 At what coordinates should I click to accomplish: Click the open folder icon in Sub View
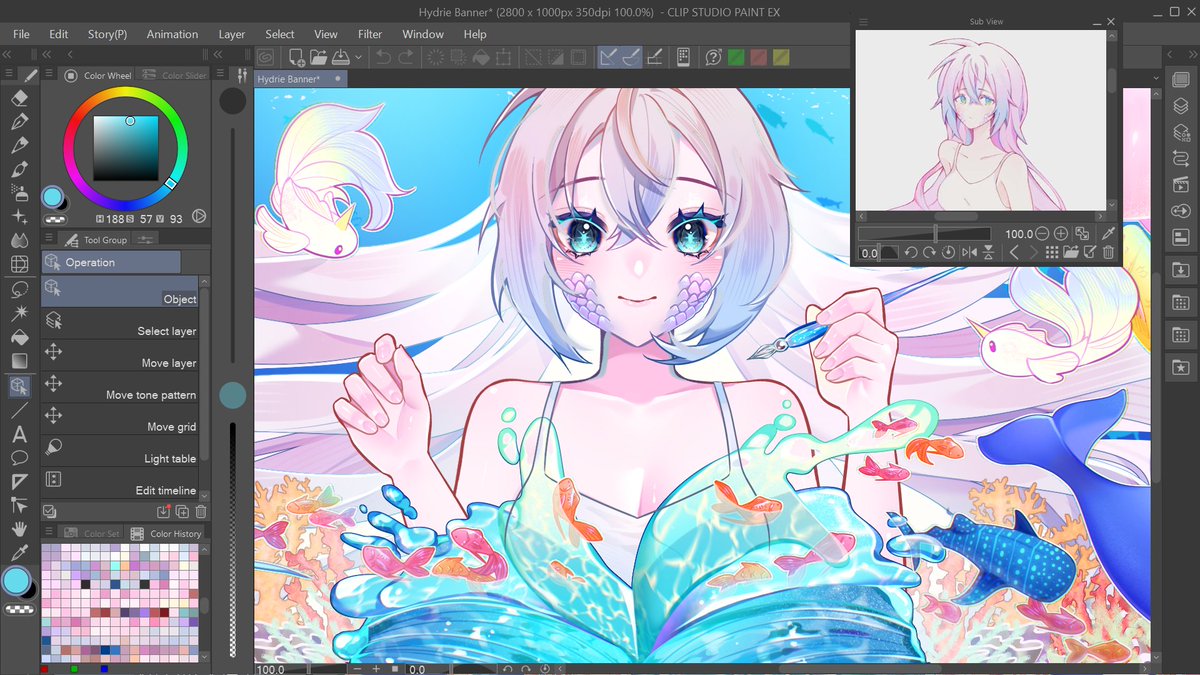point(1071,253)
